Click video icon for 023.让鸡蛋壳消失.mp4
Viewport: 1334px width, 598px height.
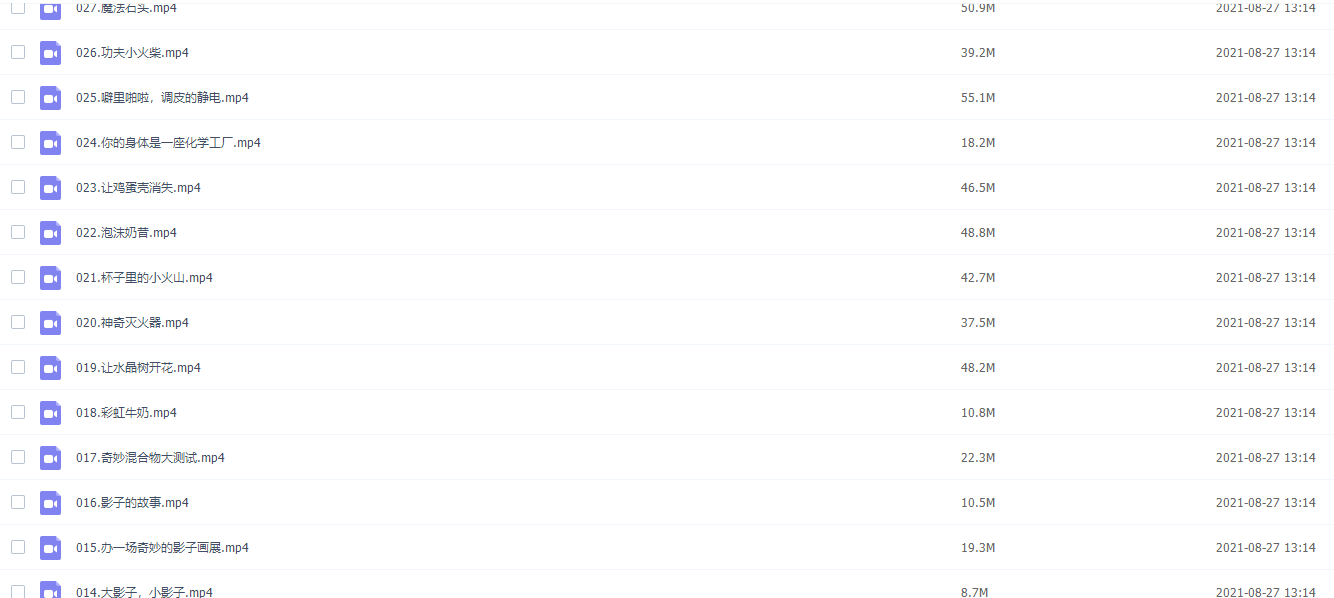(50, 188)
